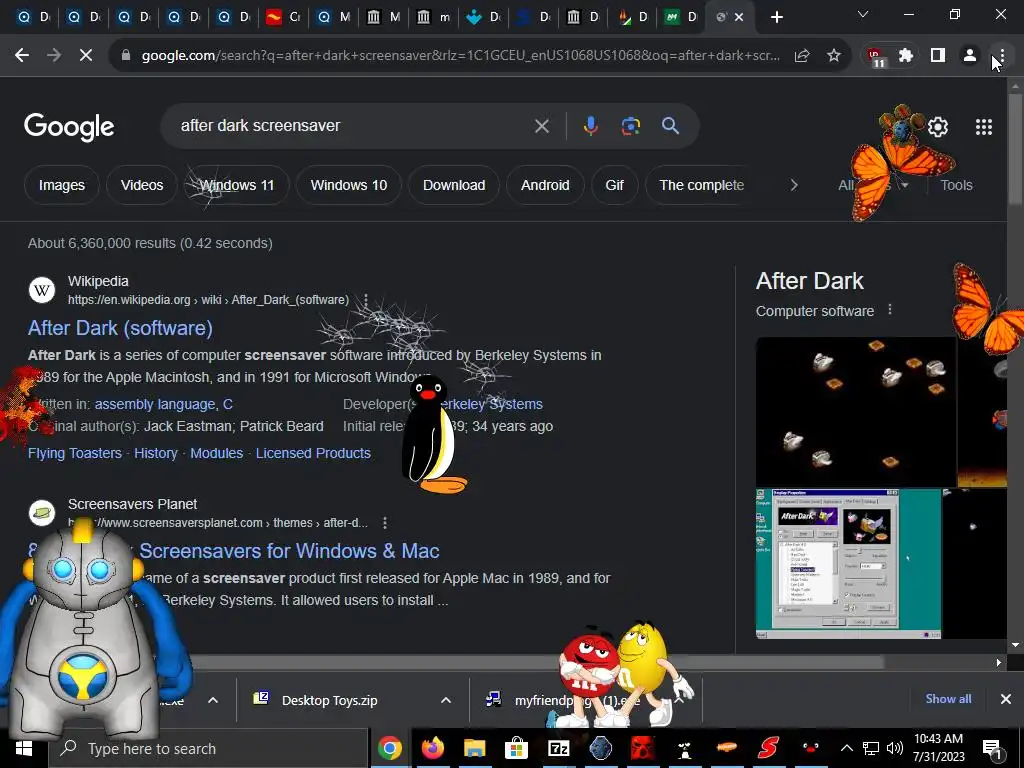1024x768 pixels.
Task: Clear the search box with the X
Action: 541,125
